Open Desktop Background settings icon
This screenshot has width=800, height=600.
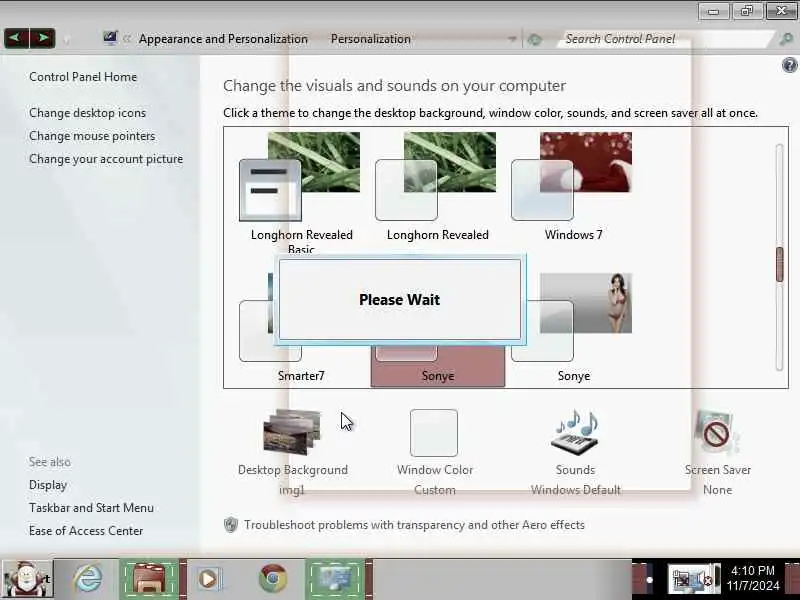(x=292, y=432)
